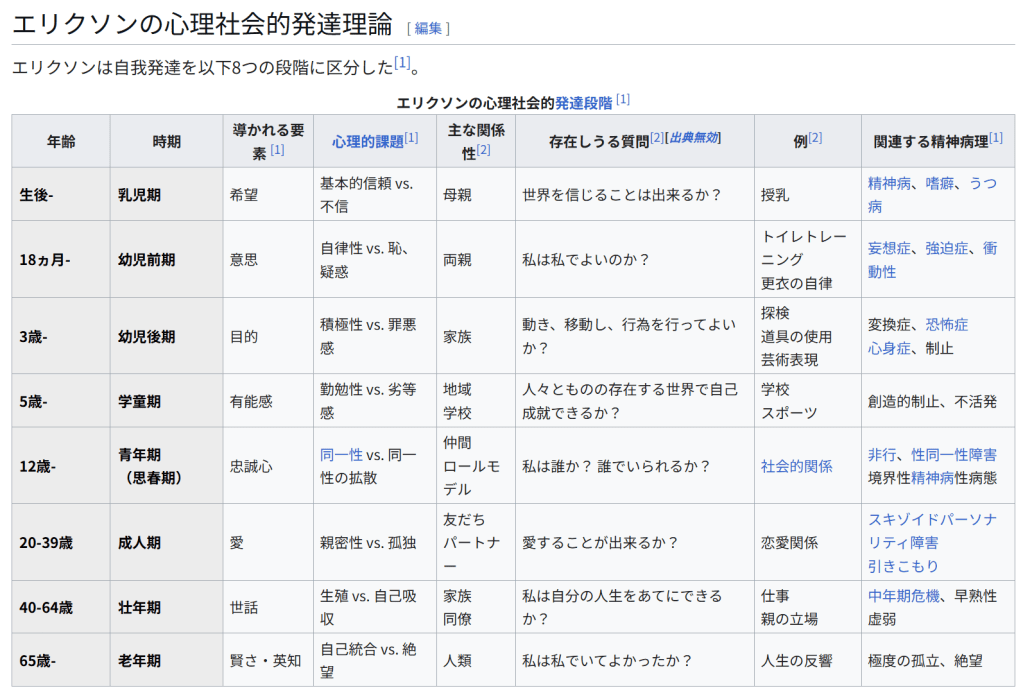The image size is (1023, 693).
Task: Open the 発達段階 link in the table caption
Action: 583,102
